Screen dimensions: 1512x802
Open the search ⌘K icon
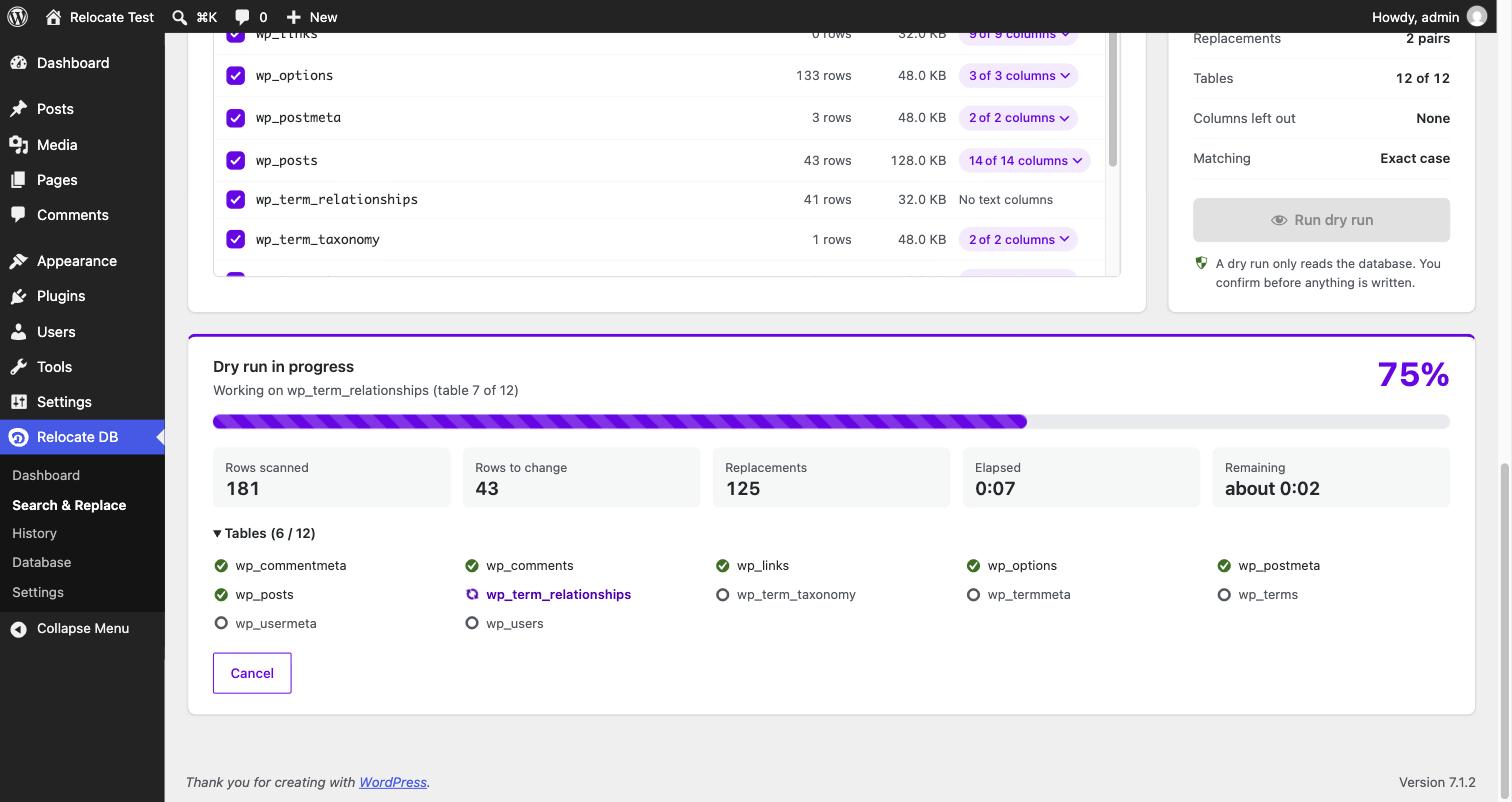(179, 17)
